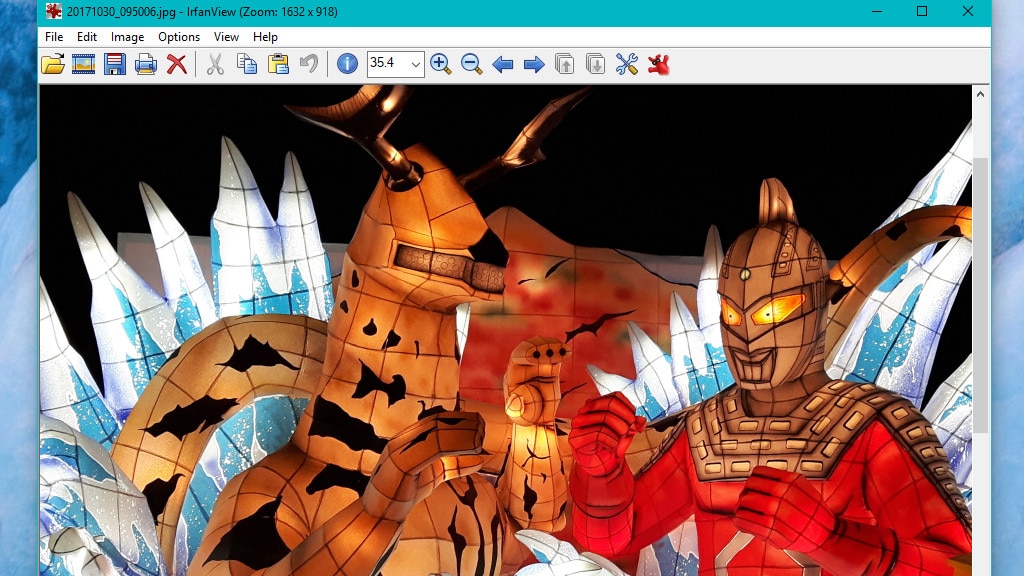
Task: Click the vertical scrollbar up arrow
Action: click(980, 94)
